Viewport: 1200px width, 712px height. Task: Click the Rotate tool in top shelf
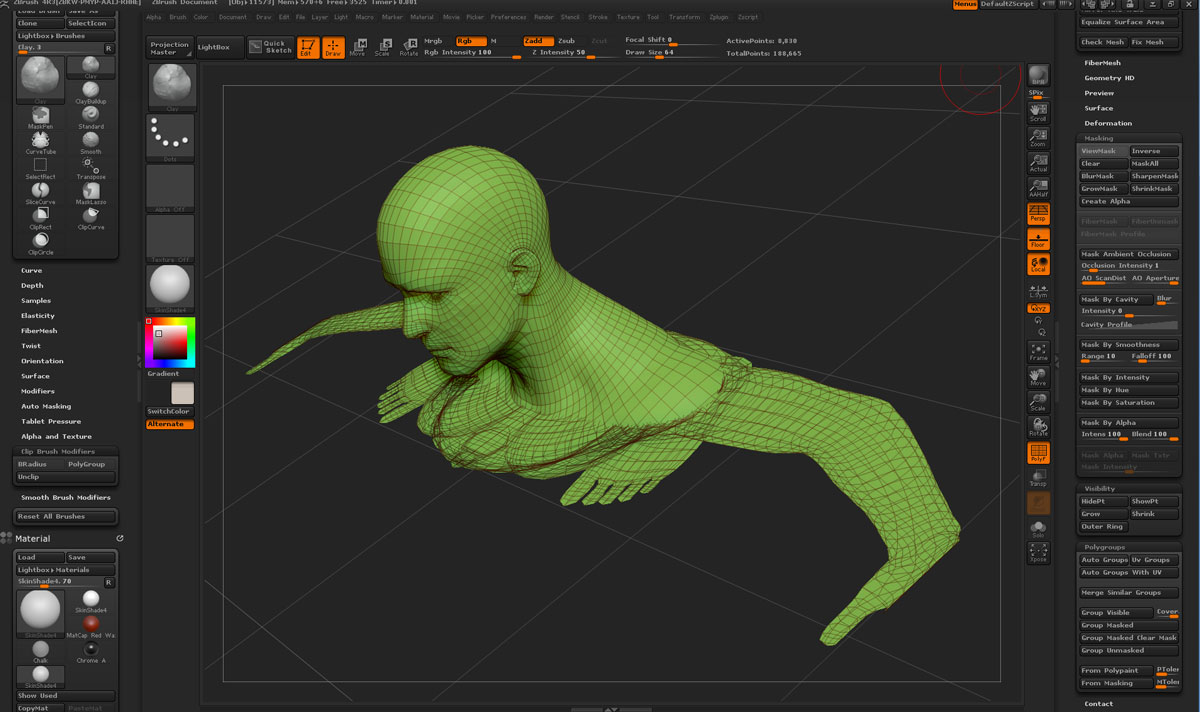[409, 47]
